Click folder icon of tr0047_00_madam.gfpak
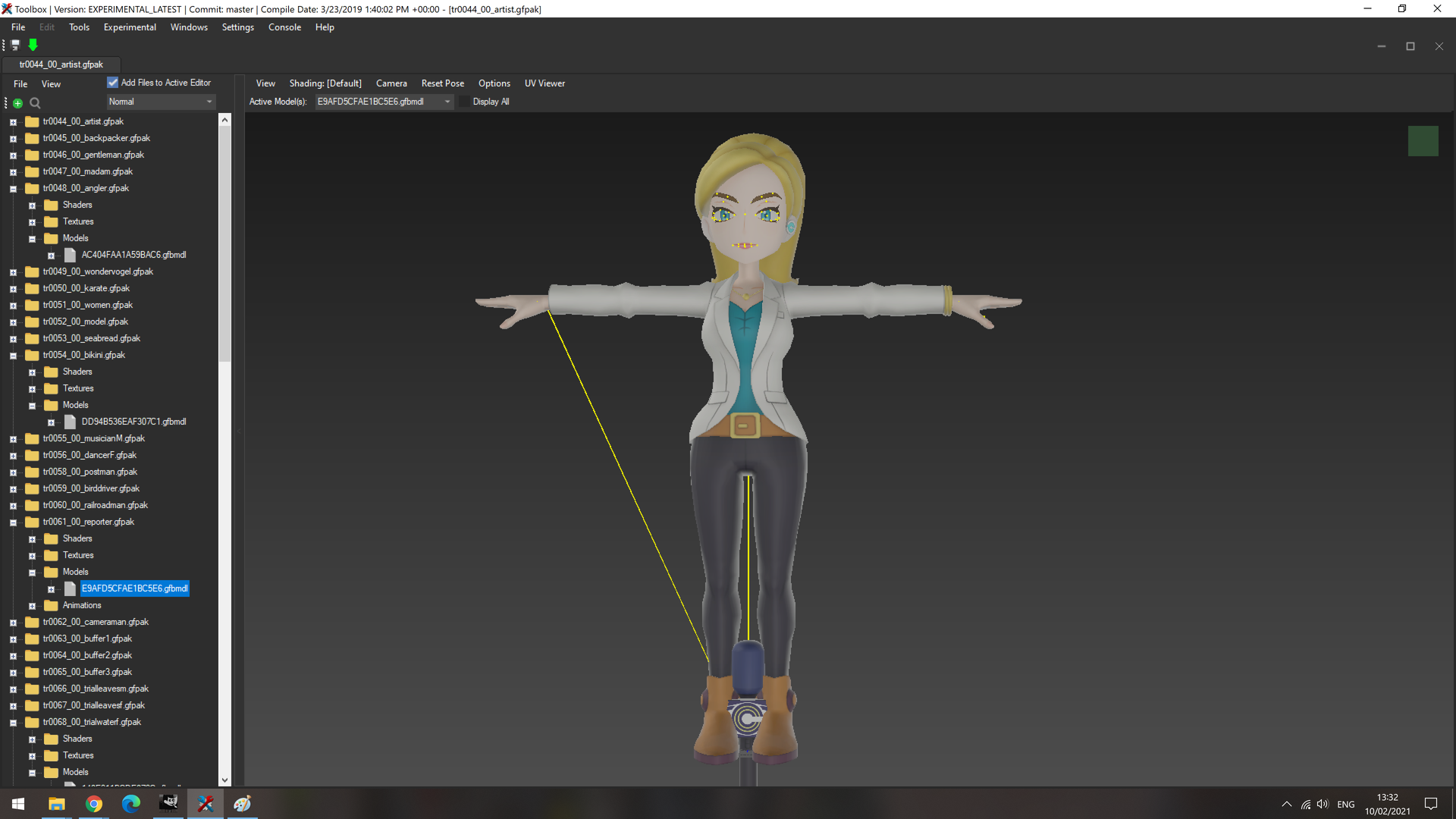The width and height of the screenshot is (1456, 819). pos(32,171)
